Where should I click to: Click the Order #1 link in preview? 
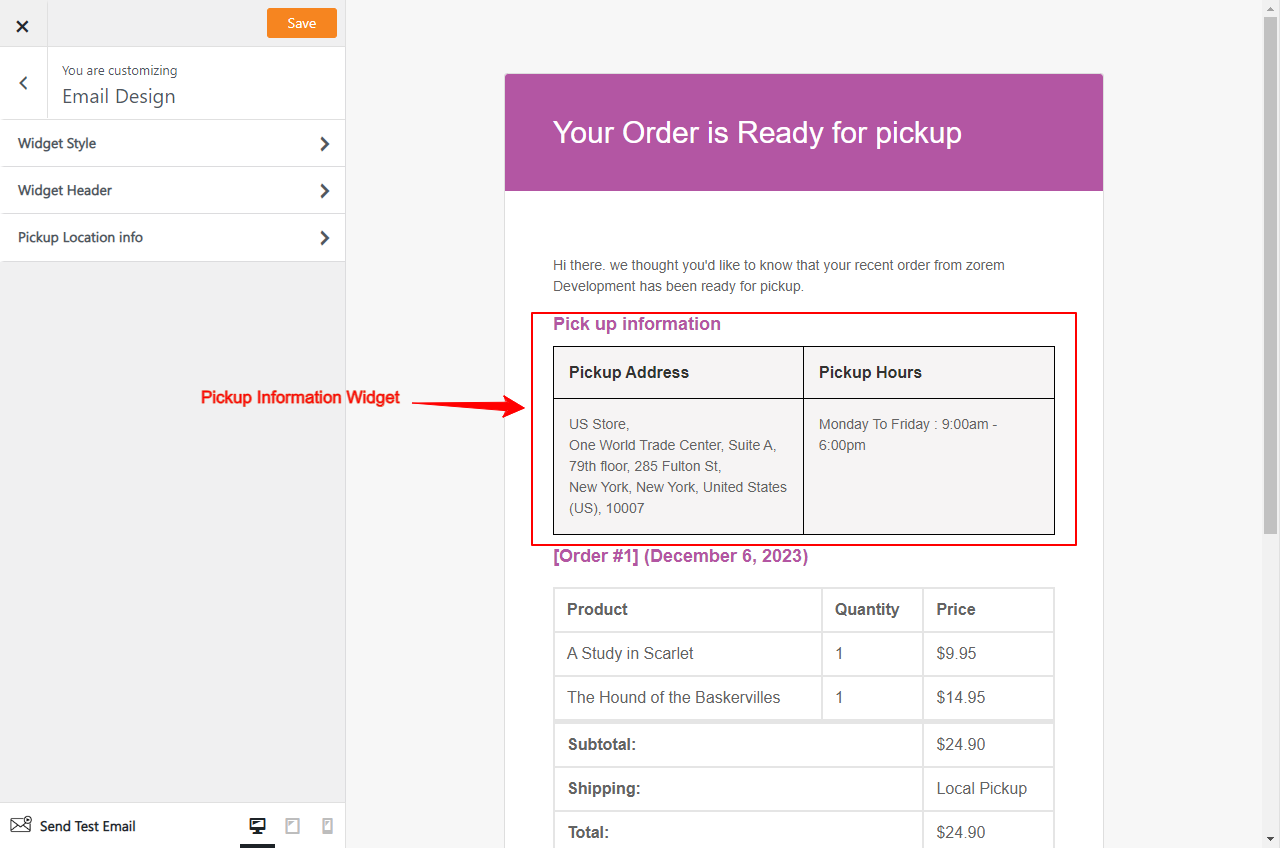(596, 556)
